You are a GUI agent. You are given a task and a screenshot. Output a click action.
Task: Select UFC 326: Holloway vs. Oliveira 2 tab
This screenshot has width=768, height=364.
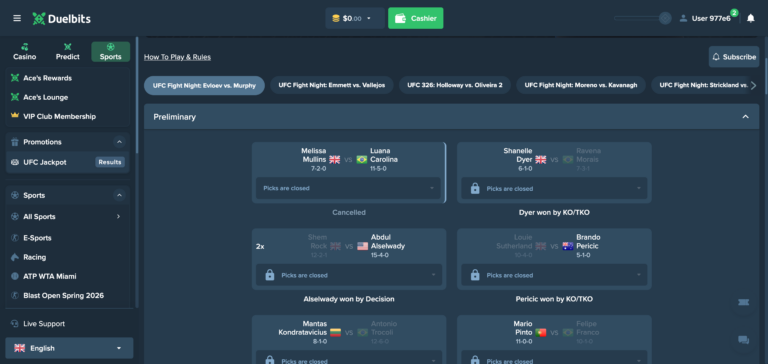pyautogui.click(x=455, y=85)
